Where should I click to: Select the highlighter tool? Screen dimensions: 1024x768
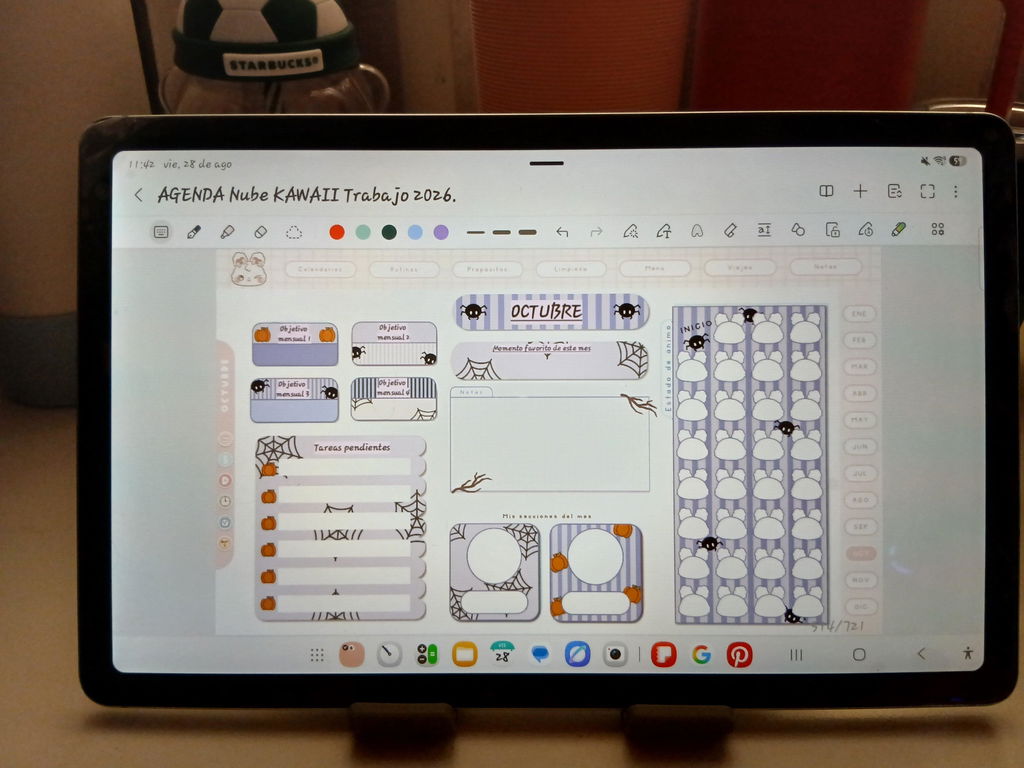(x=227, y=232)
